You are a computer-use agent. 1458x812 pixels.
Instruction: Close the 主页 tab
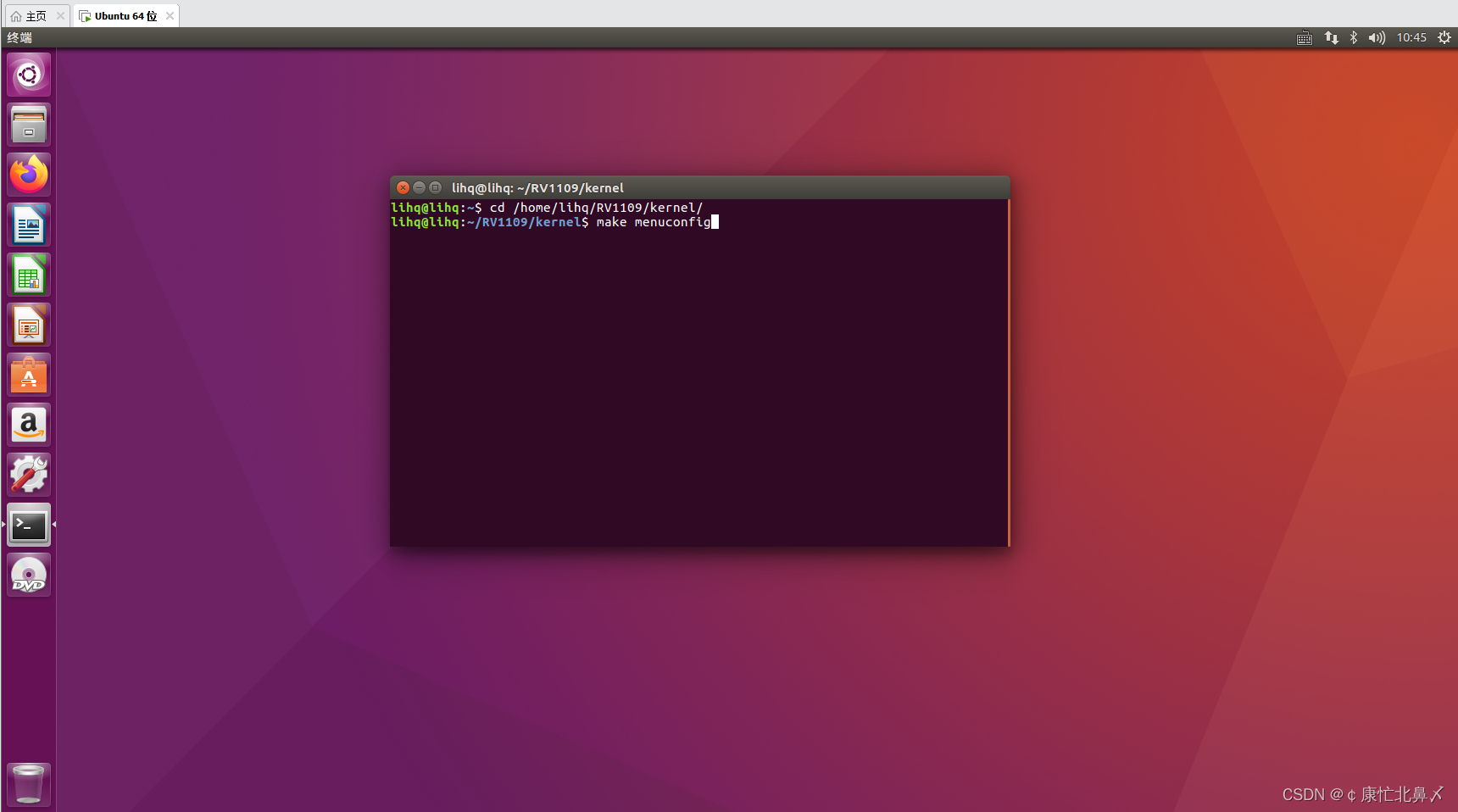click(x=60, y=16)
